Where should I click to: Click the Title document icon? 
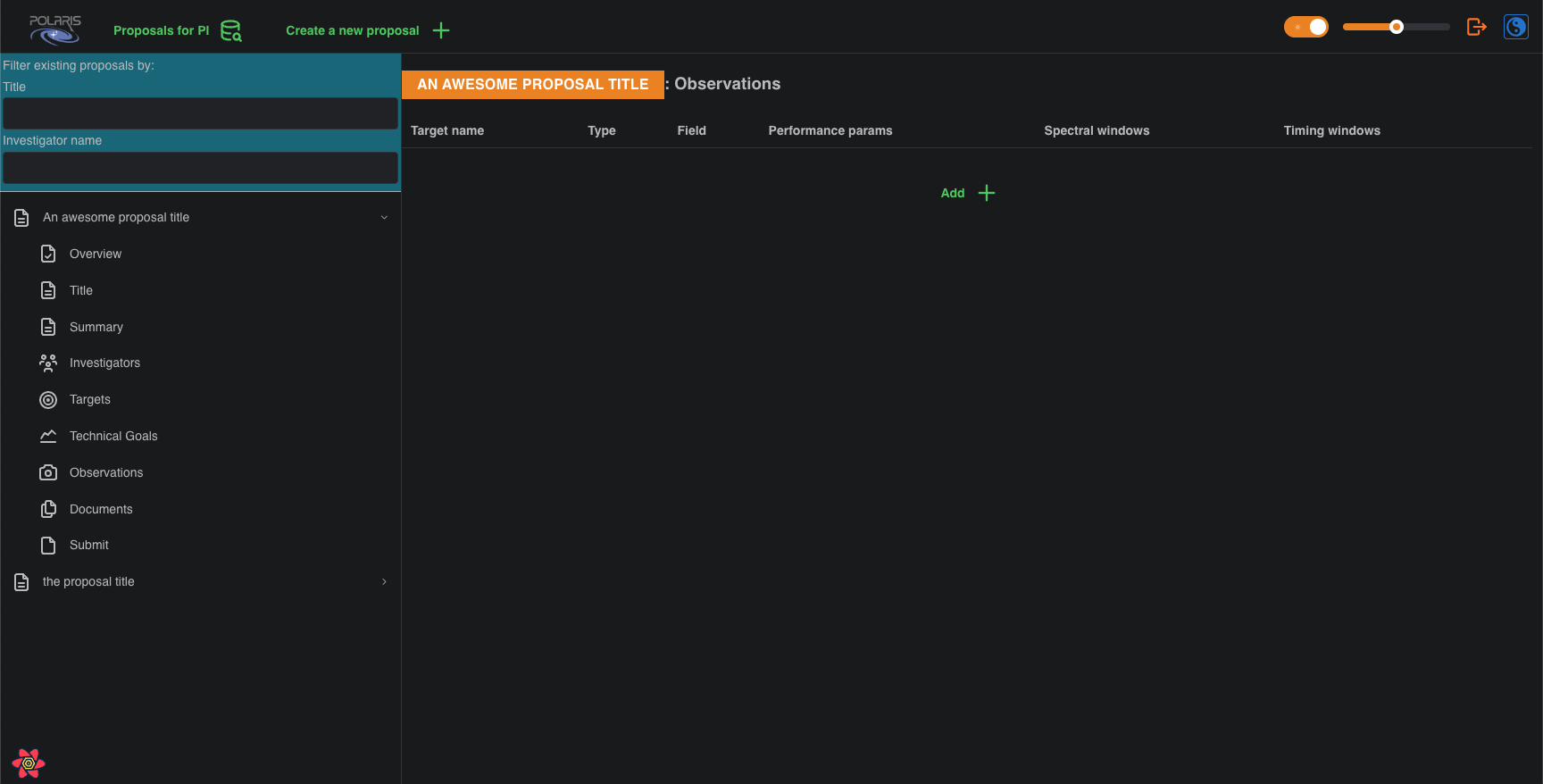[x=48, y=290]
